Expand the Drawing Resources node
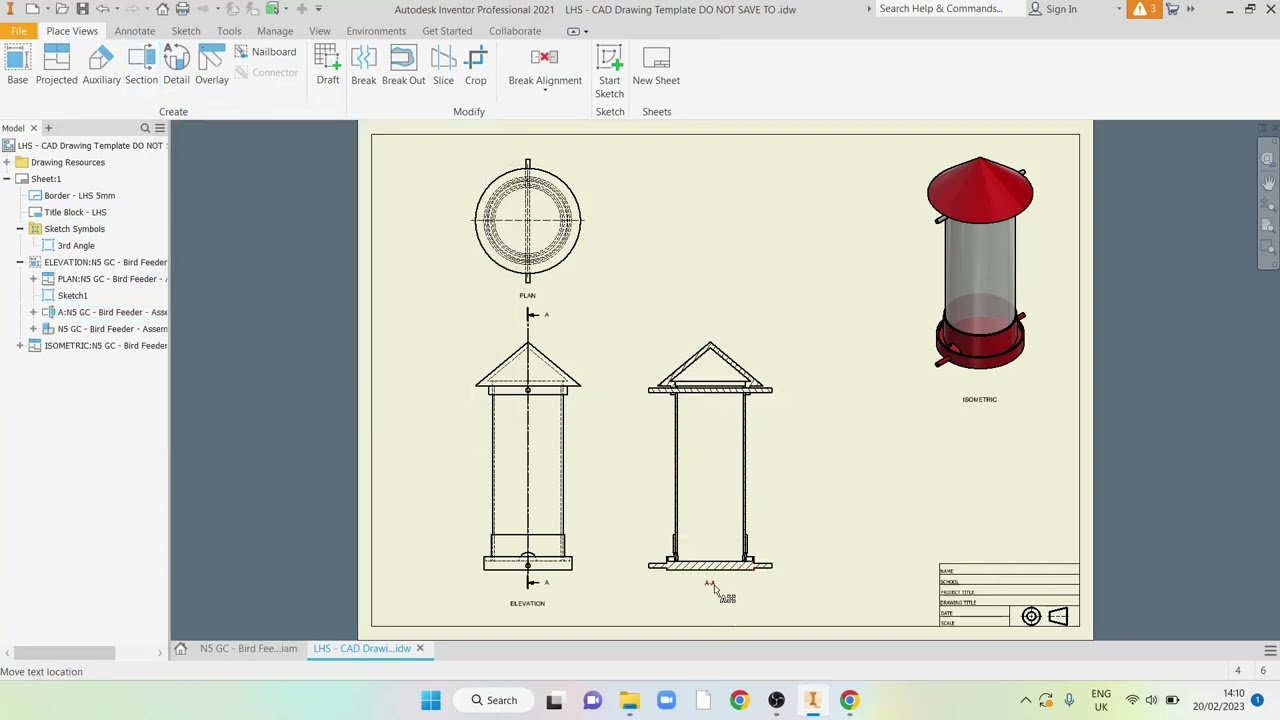Image resolution: width=1280 pixels, height=720 pixels. tap(7, 162)
